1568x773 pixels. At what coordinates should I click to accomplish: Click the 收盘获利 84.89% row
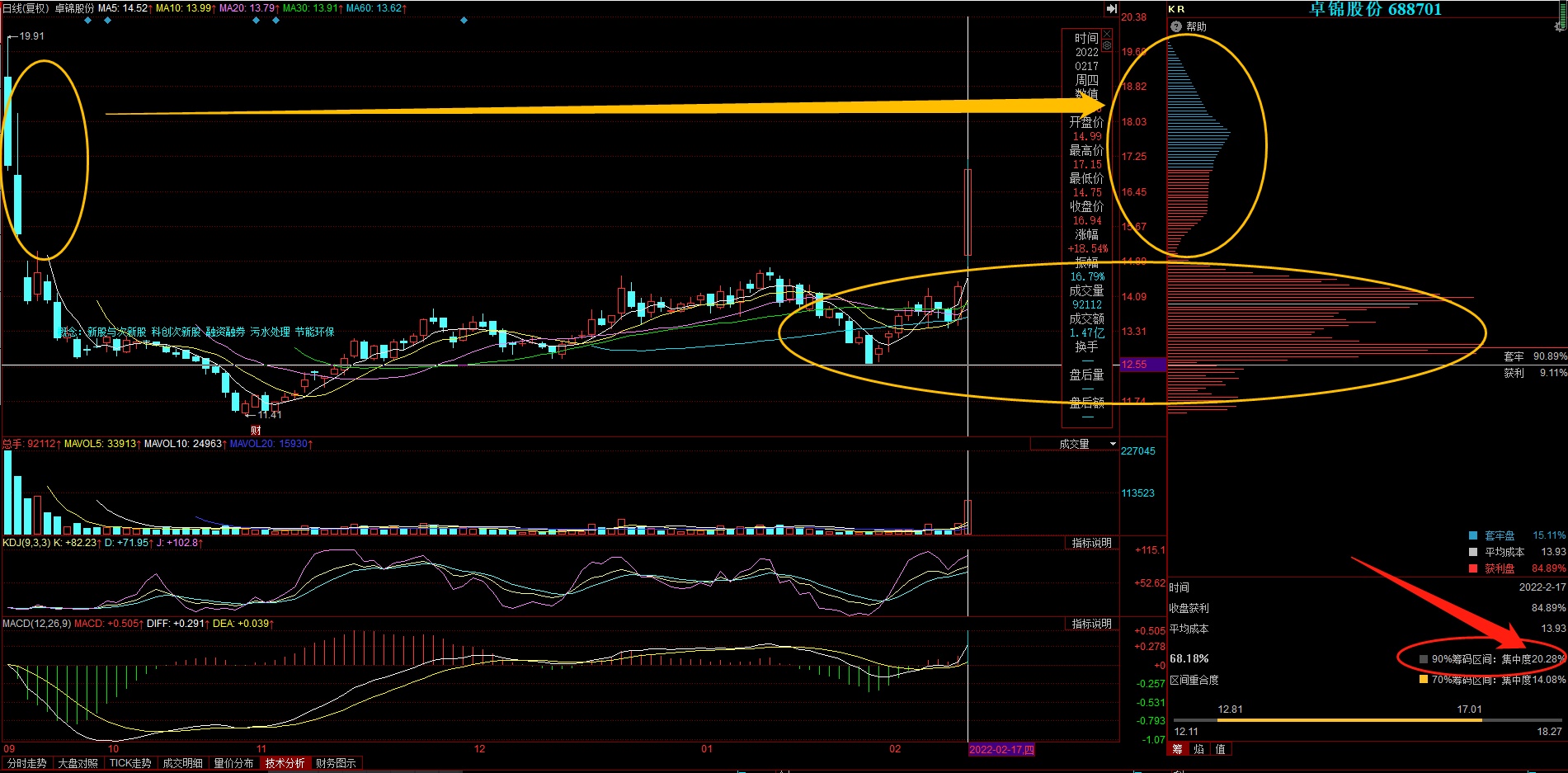click(x=1367, y=608)
